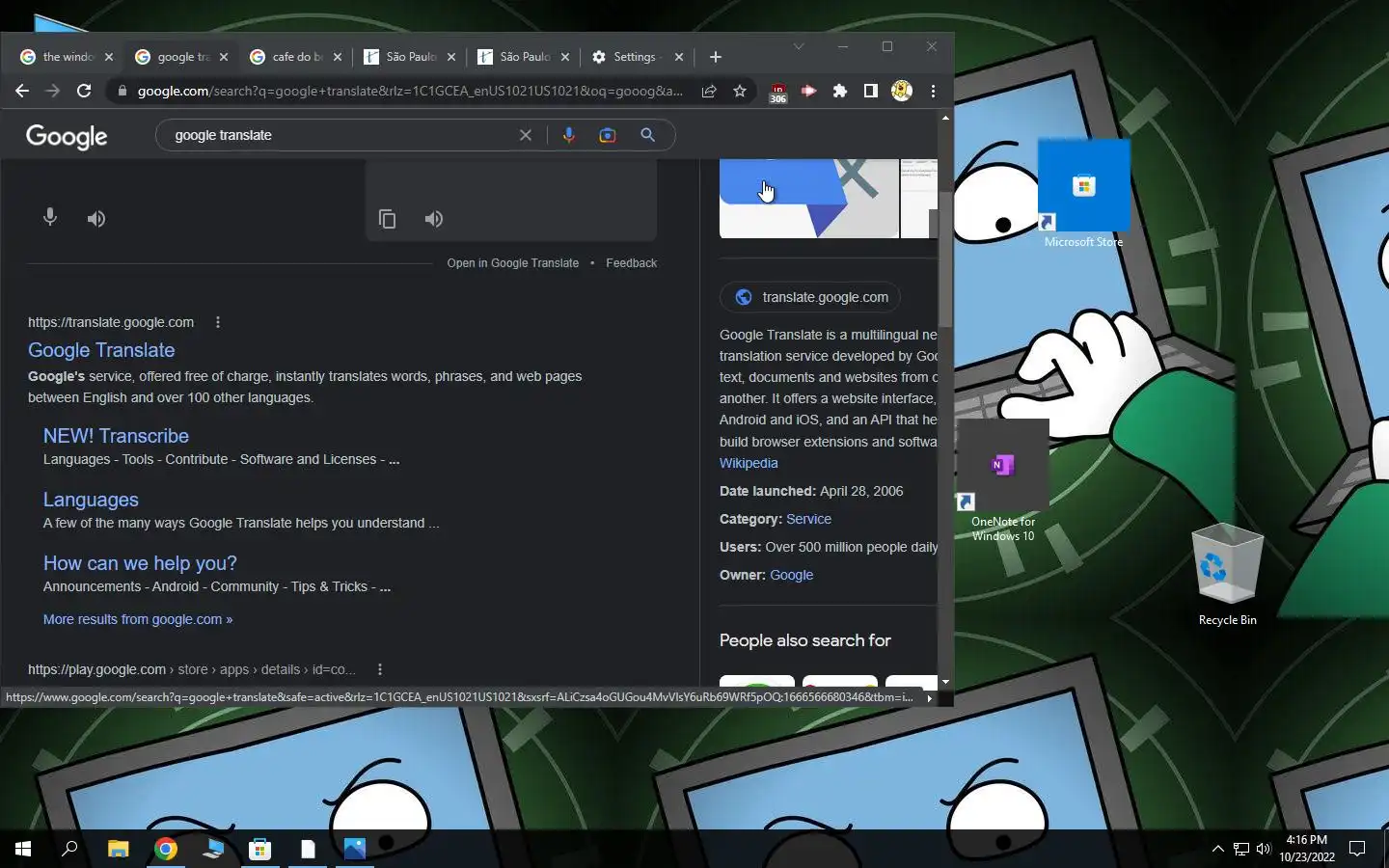Click the Google Translate logo thumbnail
This screenshot has height=868, width=1389.
[809, 199]
